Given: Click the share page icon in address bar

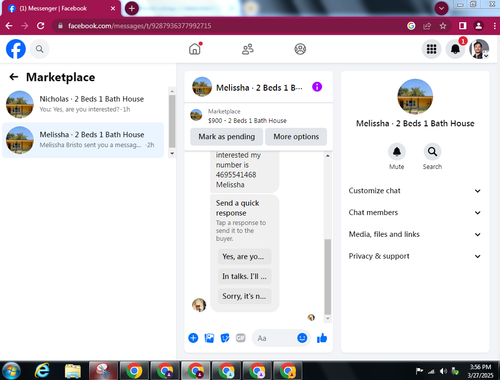Looking at the screenshot, I should [427, 26].
